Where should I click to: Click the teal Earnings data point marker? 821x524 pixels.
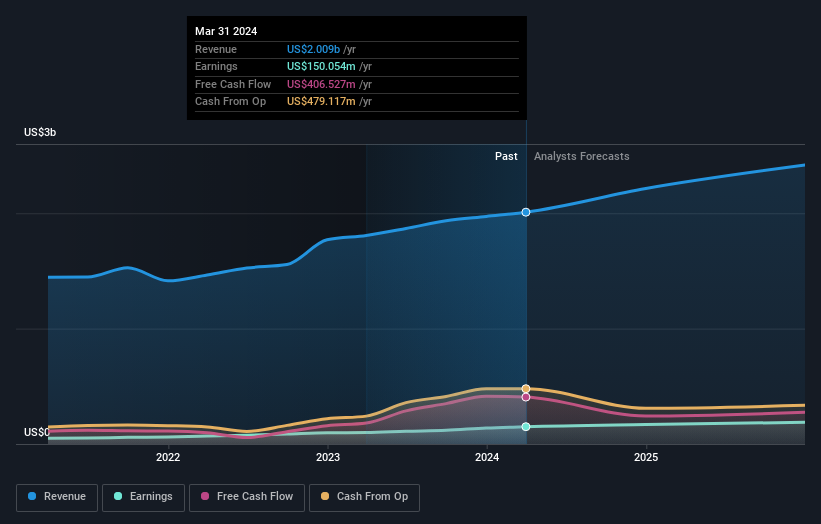coord(526,427)
